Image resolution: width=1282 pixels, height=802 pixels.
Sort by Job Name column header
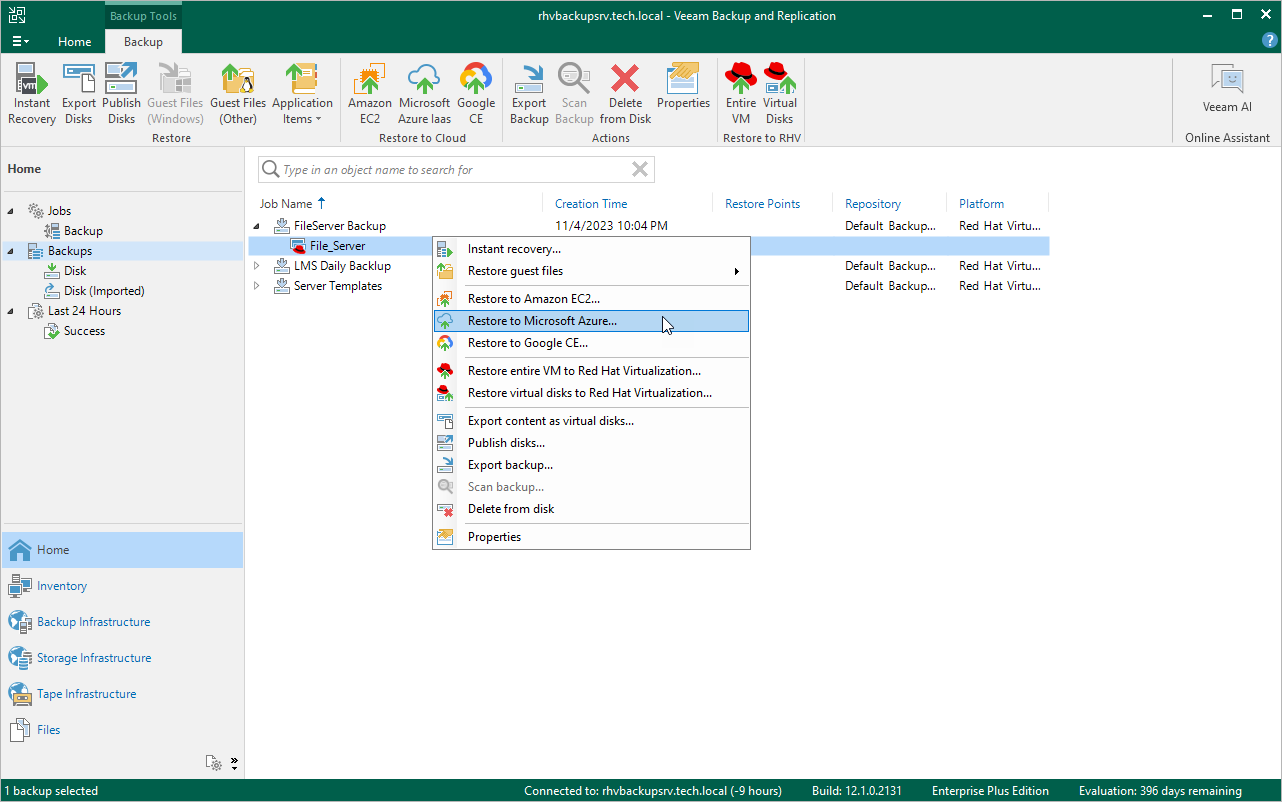286,204
